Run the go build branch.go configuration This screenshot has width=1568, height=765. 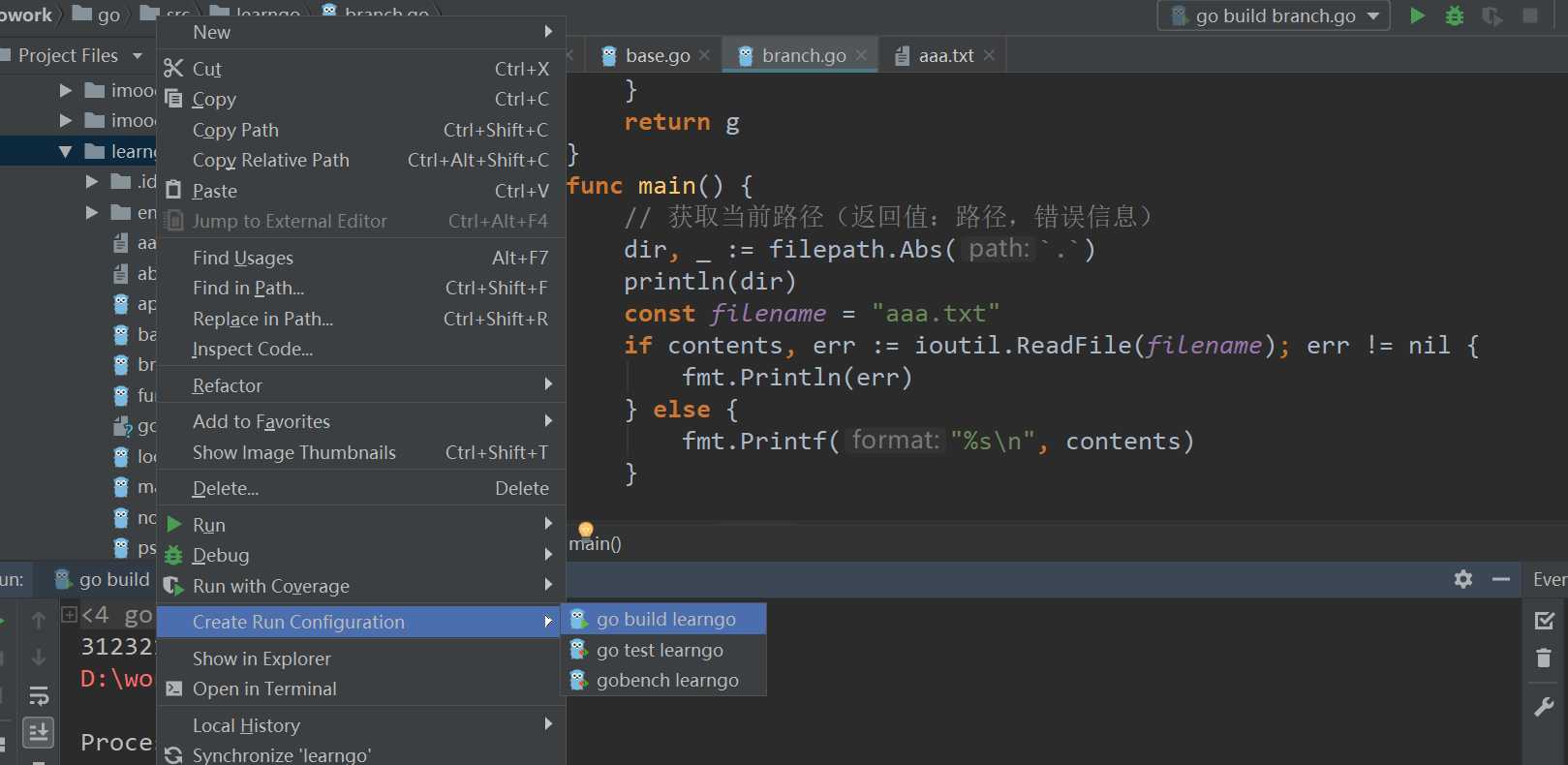(x=1417, y=15)
